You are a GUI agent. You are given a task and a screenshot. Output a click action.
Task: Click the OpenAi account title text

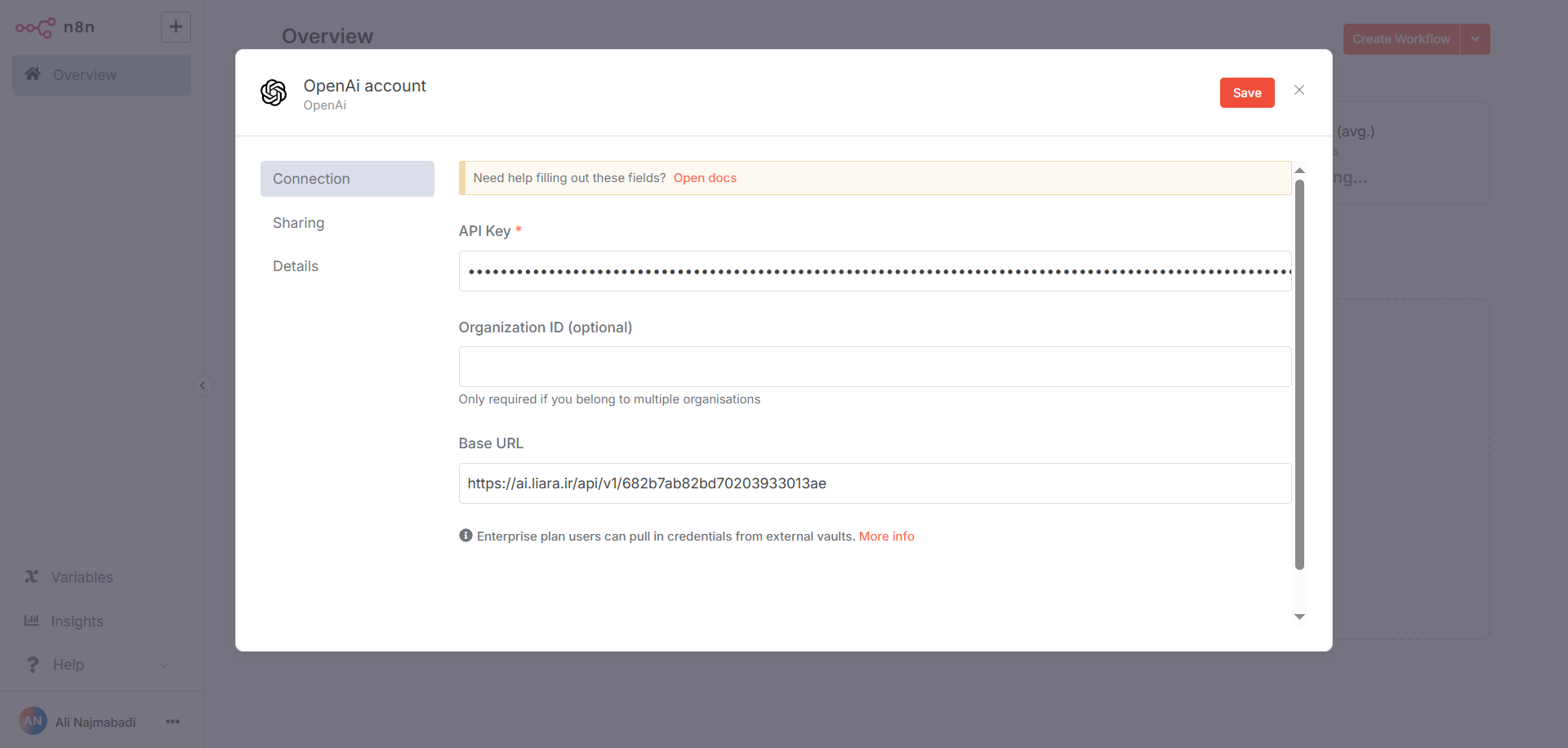(364, 86)
